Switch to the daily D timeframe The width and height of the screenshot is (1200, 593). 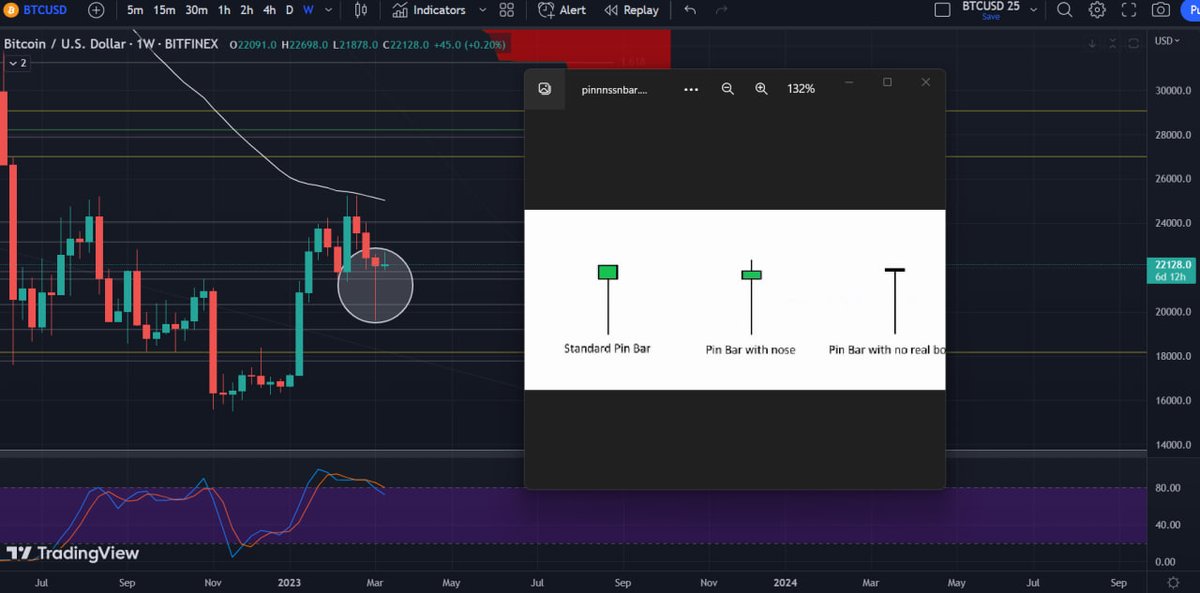point(290,10)
